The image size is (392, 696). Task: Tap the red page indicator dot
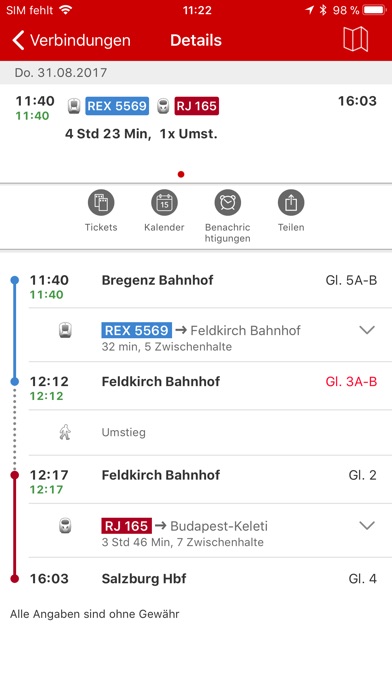181,174
